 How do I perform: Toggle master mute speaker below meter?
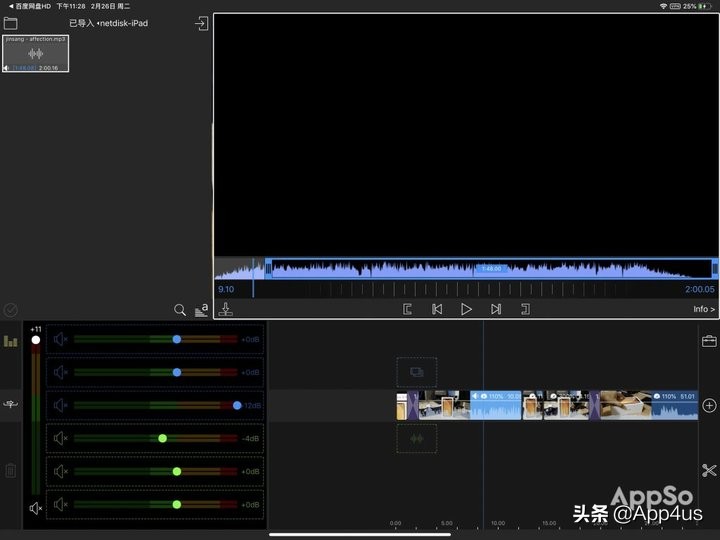click(x=36, y=508)
